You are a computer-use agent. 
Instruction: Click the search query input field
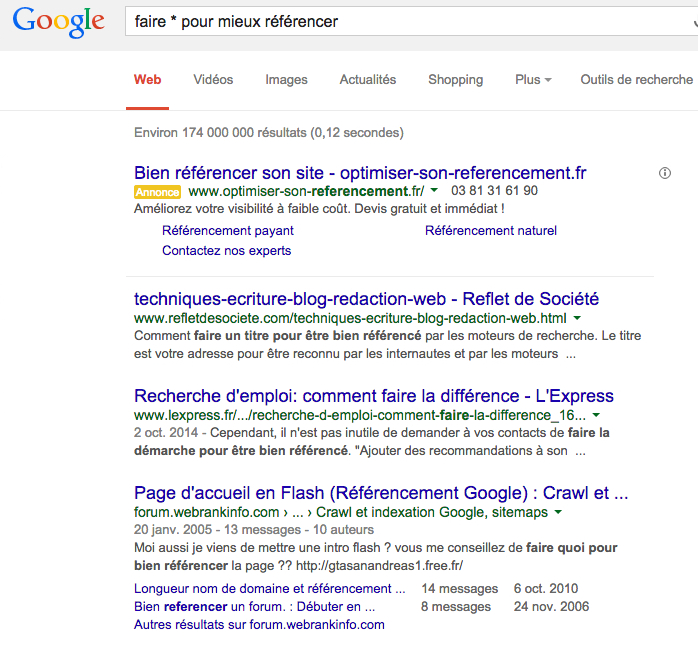click(411, 21)
